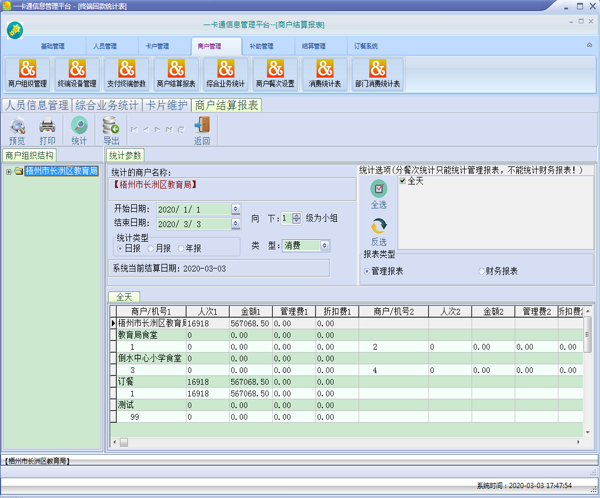Go to next record navigation arrow
Screen dimensions: 600x498
pyautogui.click(x=157, y=130)
